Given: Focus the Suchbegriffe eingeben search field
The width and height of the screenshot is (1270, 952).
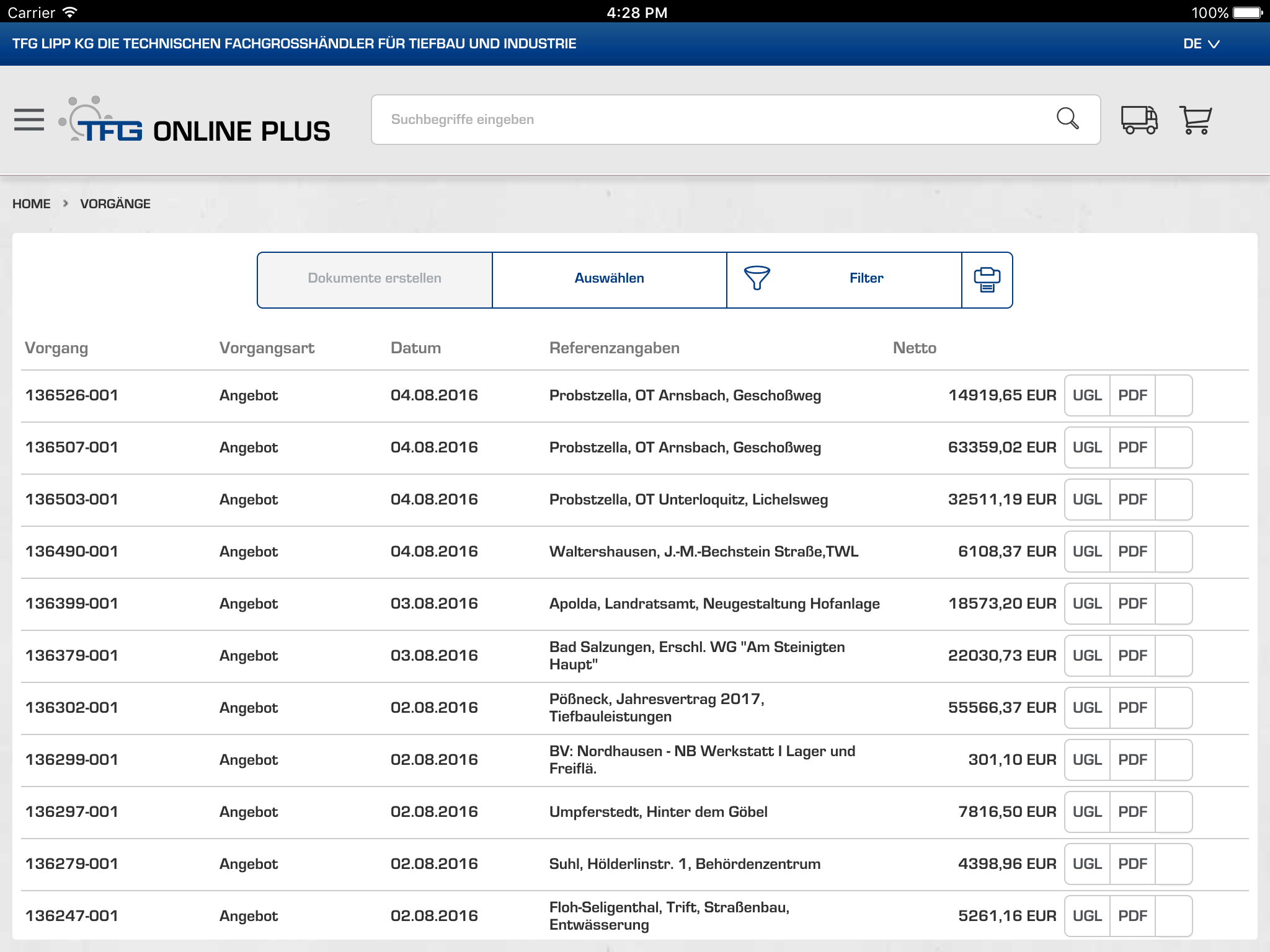Looking at the screenshot, I should tap(713, 120).
